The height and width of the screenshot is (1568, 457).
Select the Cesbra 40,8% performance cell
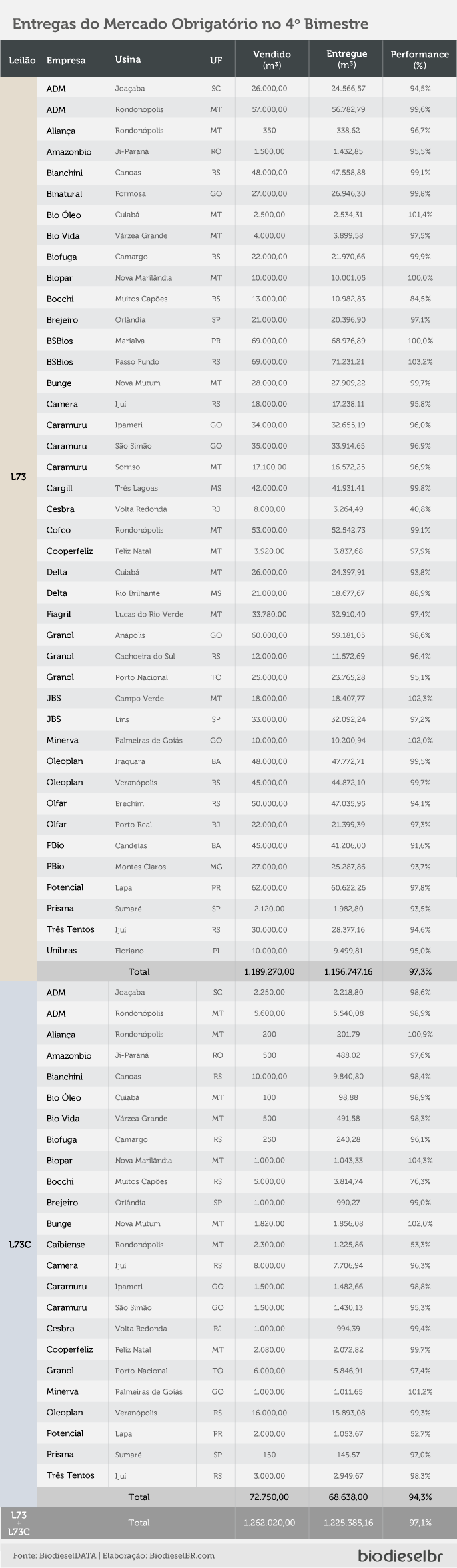420,509
